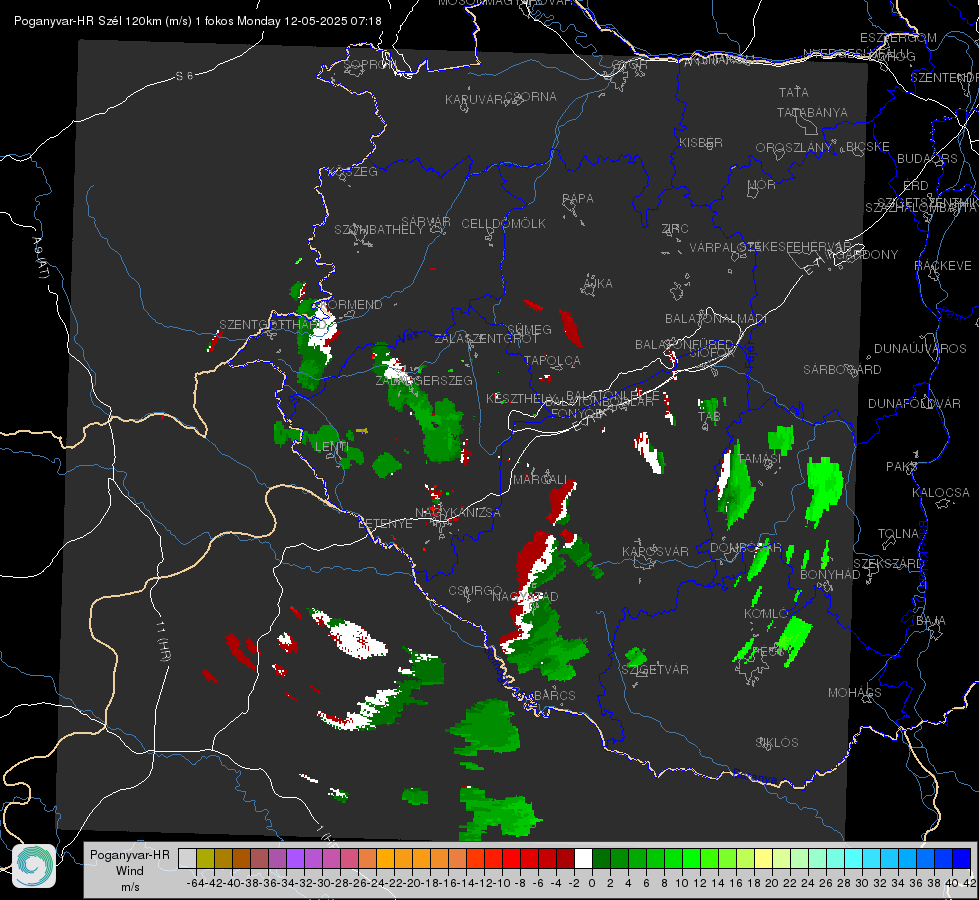Click the 11 (HR) road label
This screenshot has height=900, width=979.
[162, 641]
